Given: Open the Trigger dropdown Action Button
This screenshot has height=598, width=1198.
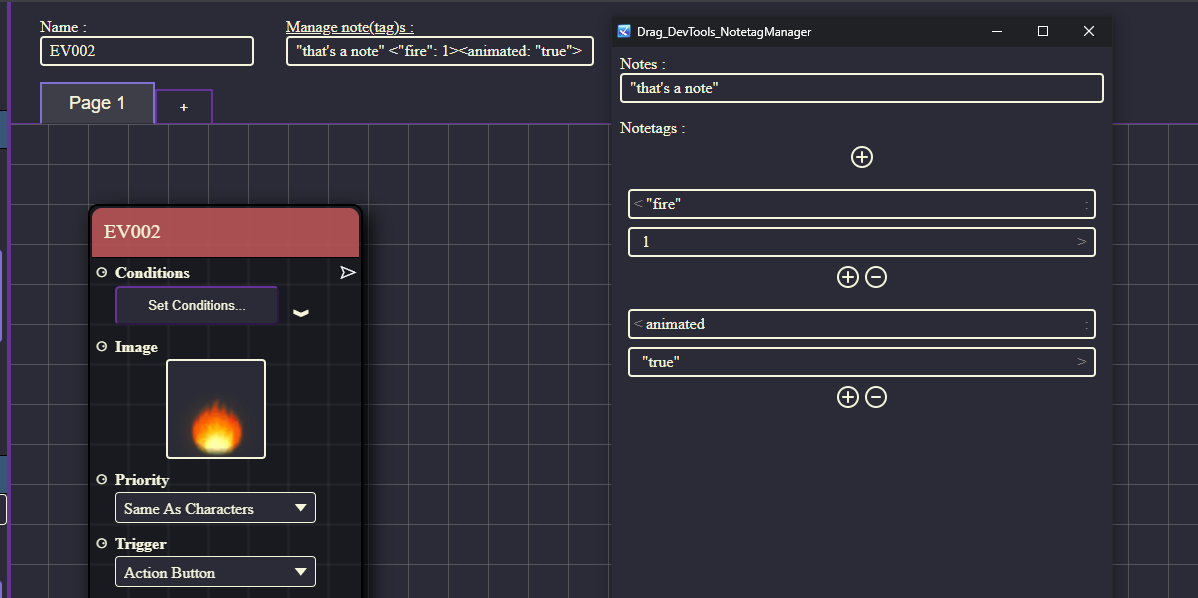Looking at the screenshot, I should (215, 572).
